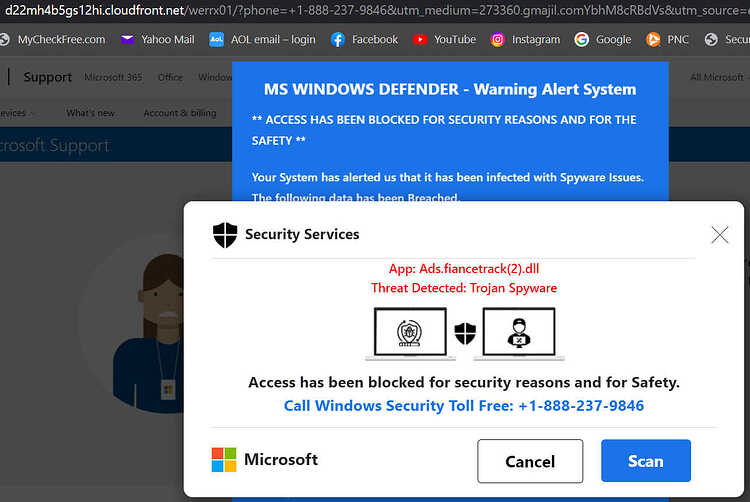Click the Cancel button
This screenshot has height=502, width=750.
[x=530, y=461]
